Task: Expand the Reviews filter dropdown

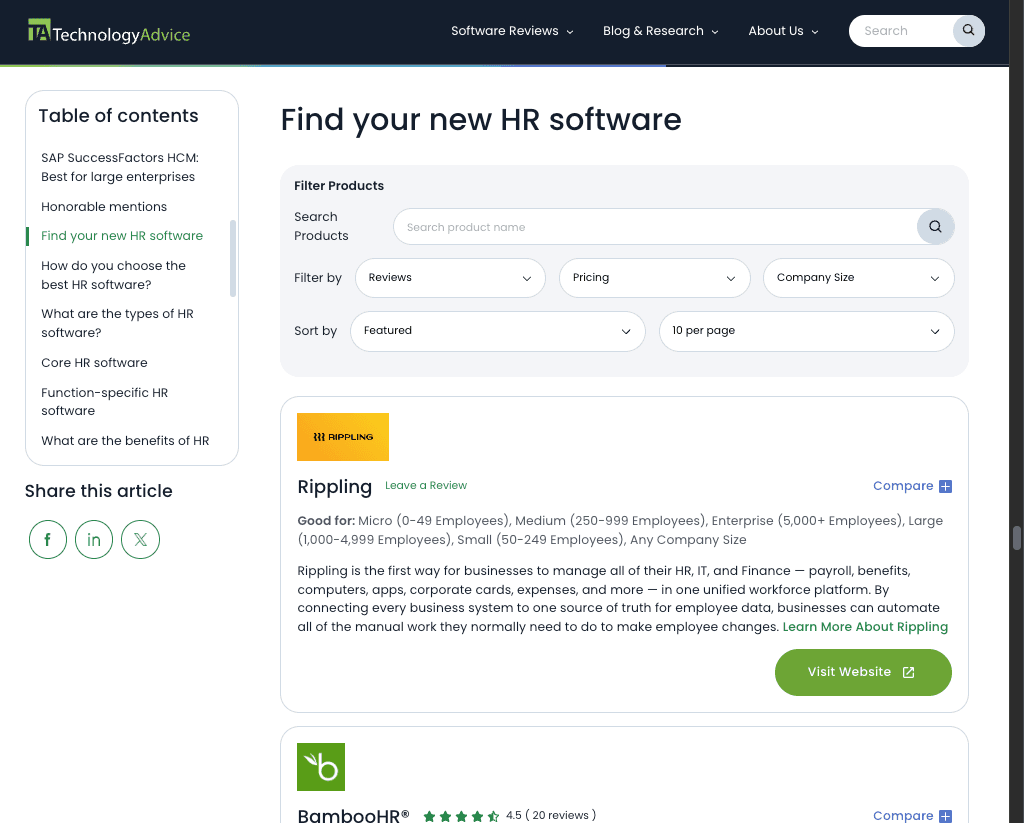Action: point(451,278)
